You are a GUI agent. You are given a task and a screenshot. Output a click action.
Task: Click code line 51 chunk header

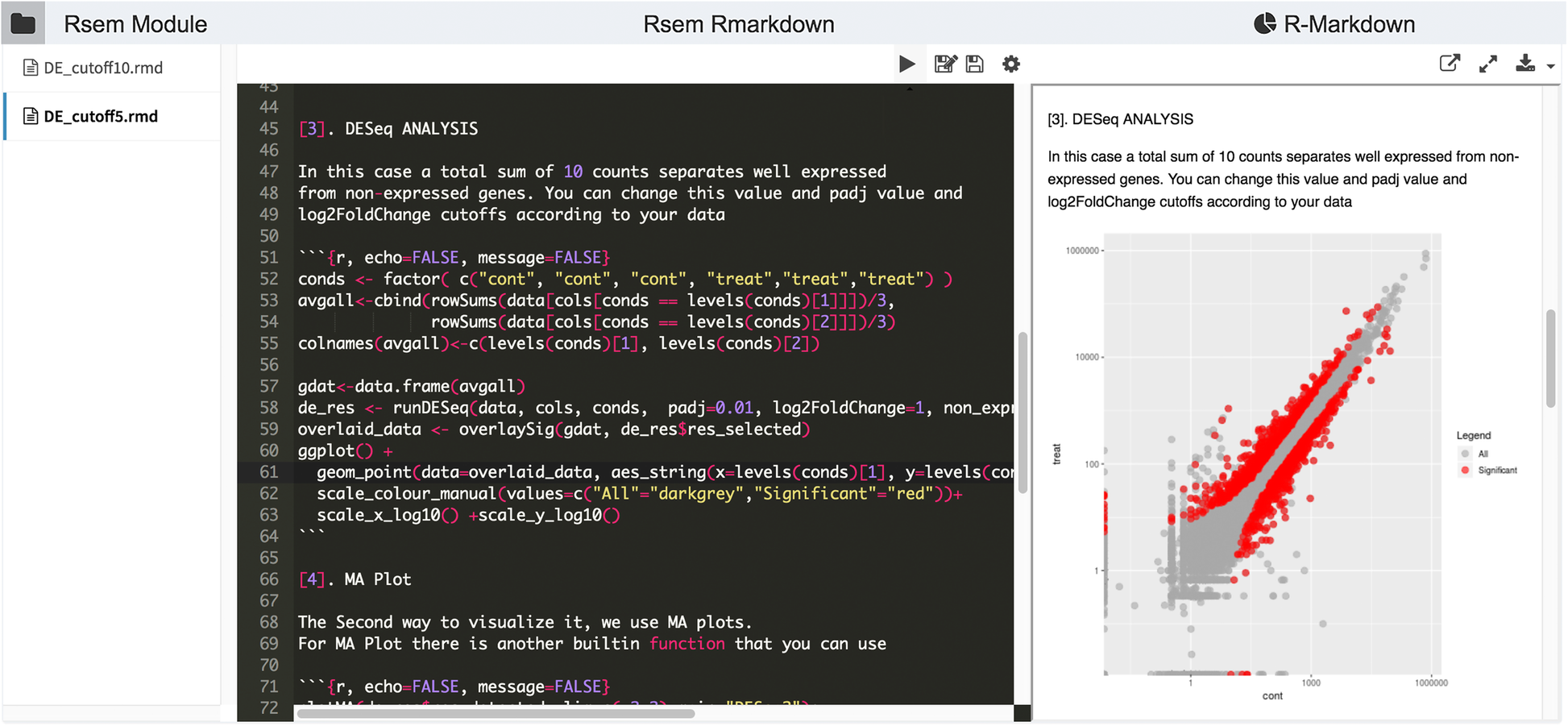point(454,258)
